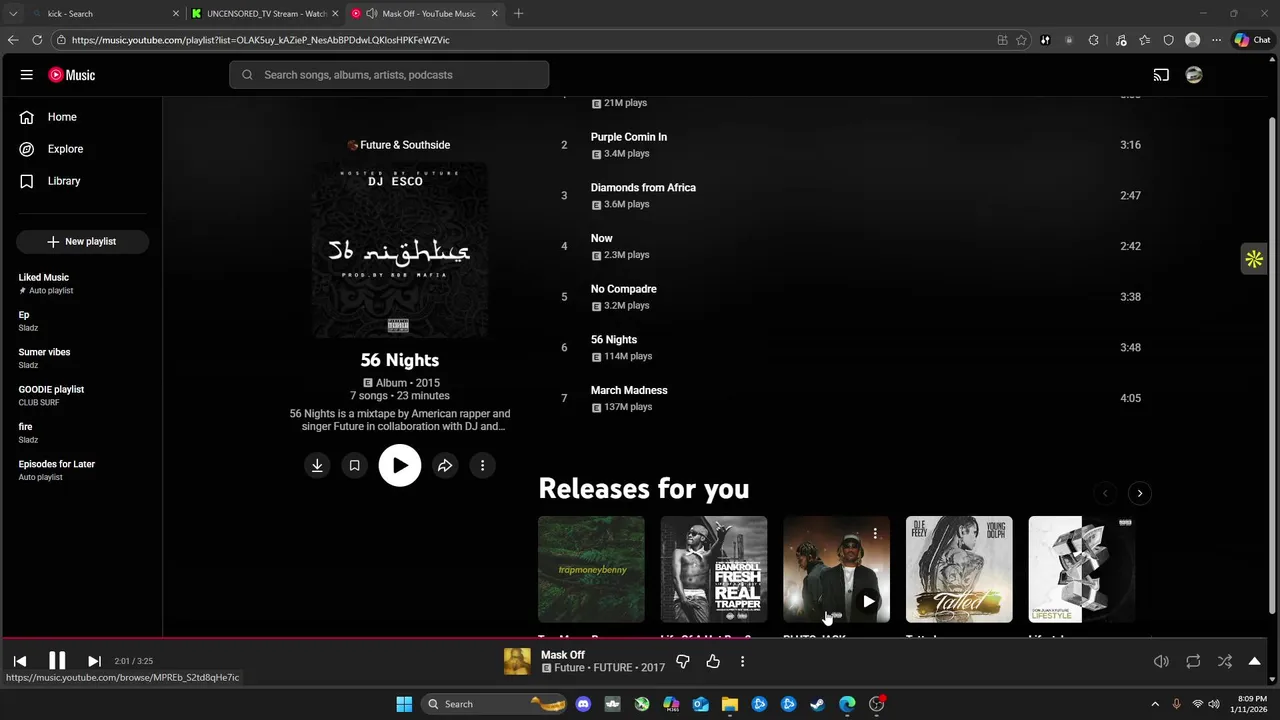The image size is (1280, 720).
Task: Open Future & Southside artist link
Action: point(405,145)
